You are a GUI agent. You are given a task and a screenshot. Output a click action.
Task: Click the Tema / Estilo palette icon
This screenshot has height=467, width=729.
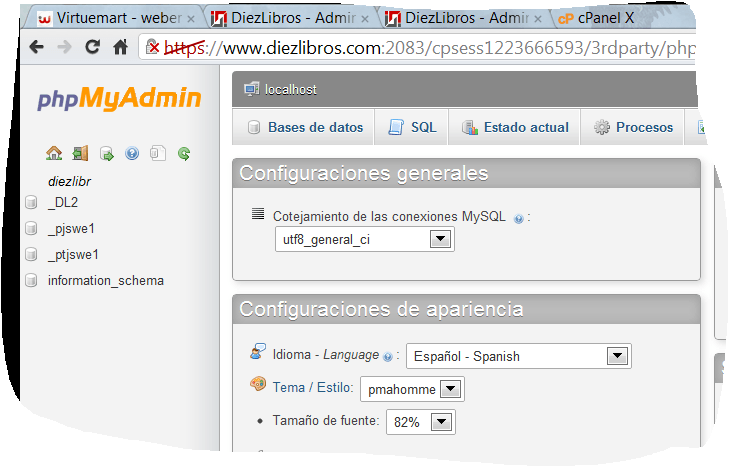click(258, 384)
